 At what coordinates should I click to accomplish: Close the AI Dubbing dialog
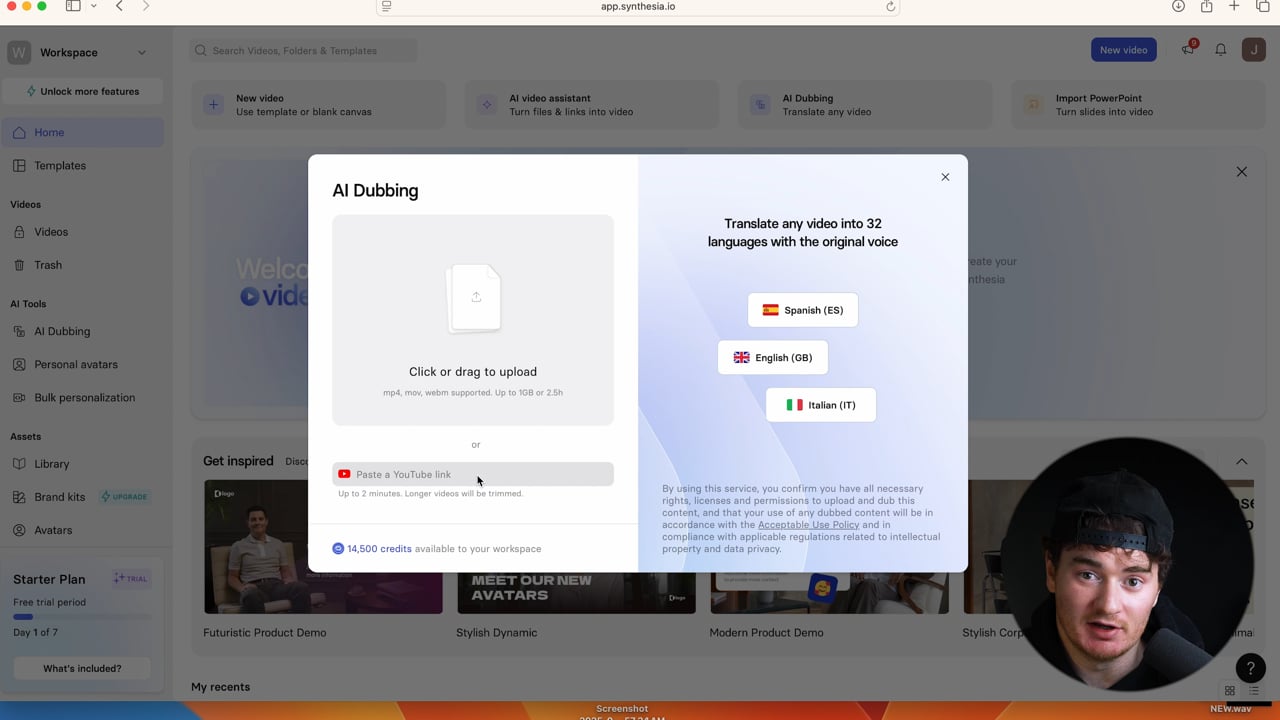(x=945, y=177)
